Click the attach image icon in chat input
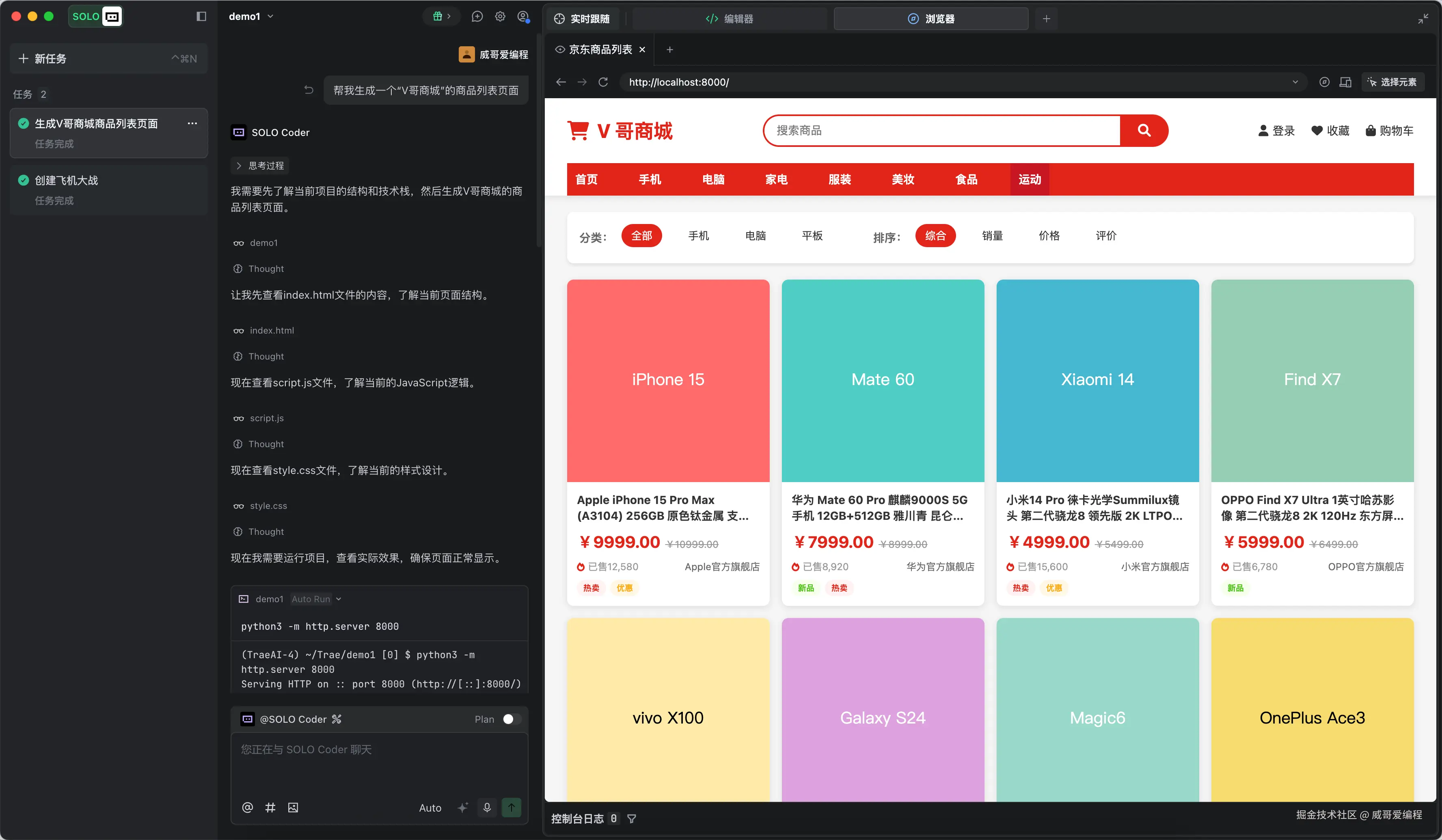This screenshot has height=840, width=1442. [x=293, y=808]
